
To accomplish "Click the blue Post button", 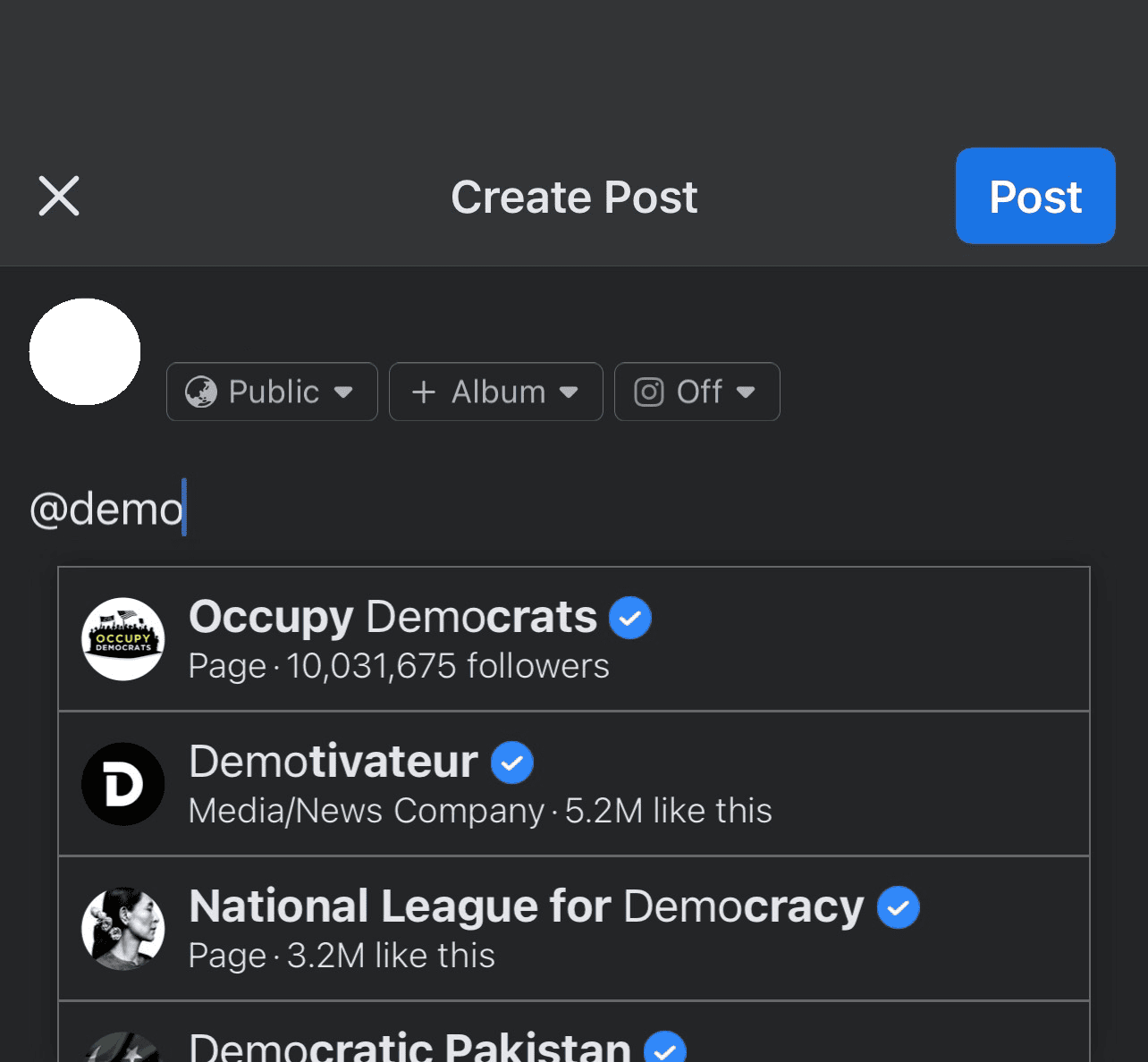I will [x=1034, y=196].
